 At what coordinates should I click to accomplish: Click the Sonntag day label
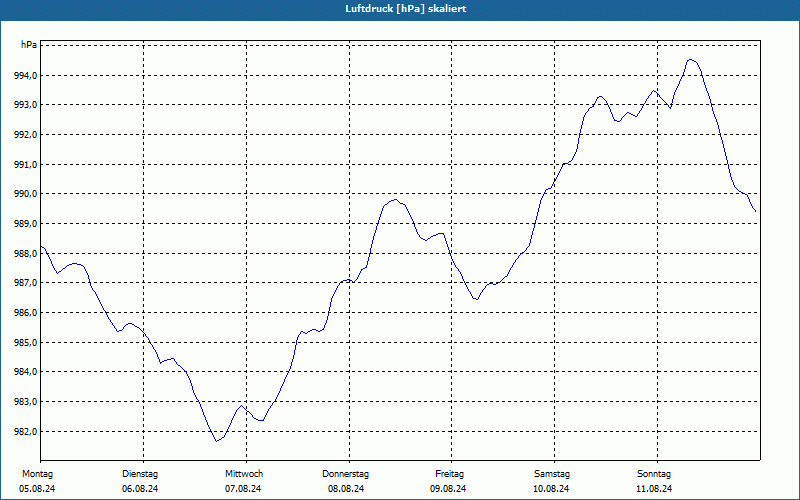coord(654,474)
